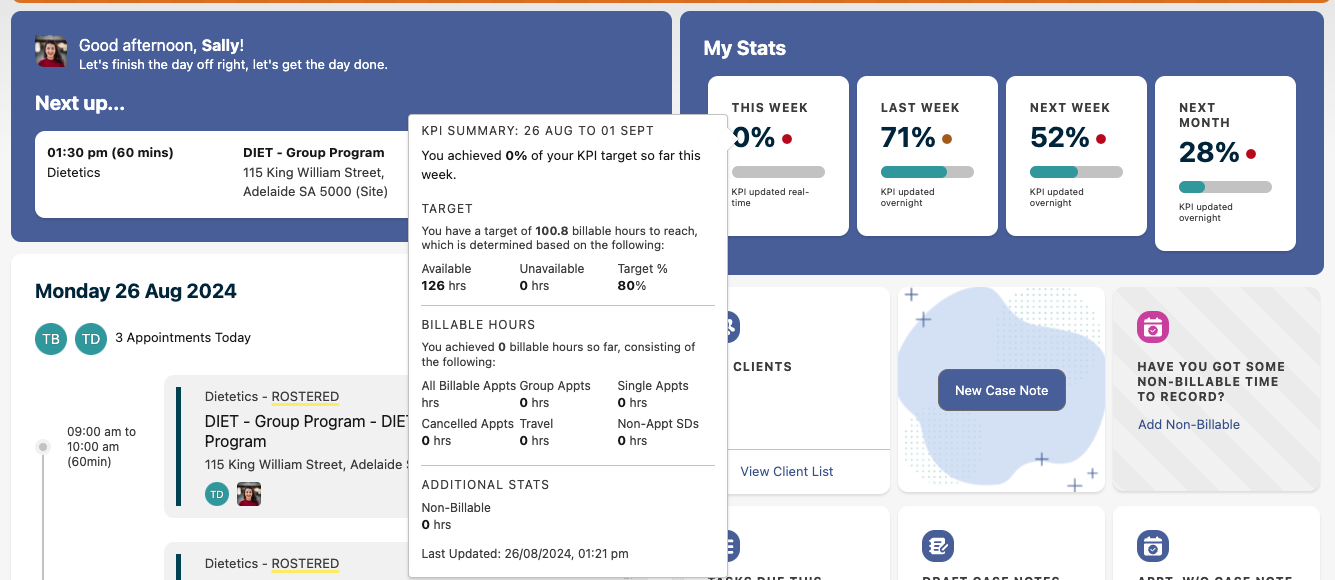Click the Appt w/o Case Note icon
The image size is (1335, 580).
[x=1153, y=546]
